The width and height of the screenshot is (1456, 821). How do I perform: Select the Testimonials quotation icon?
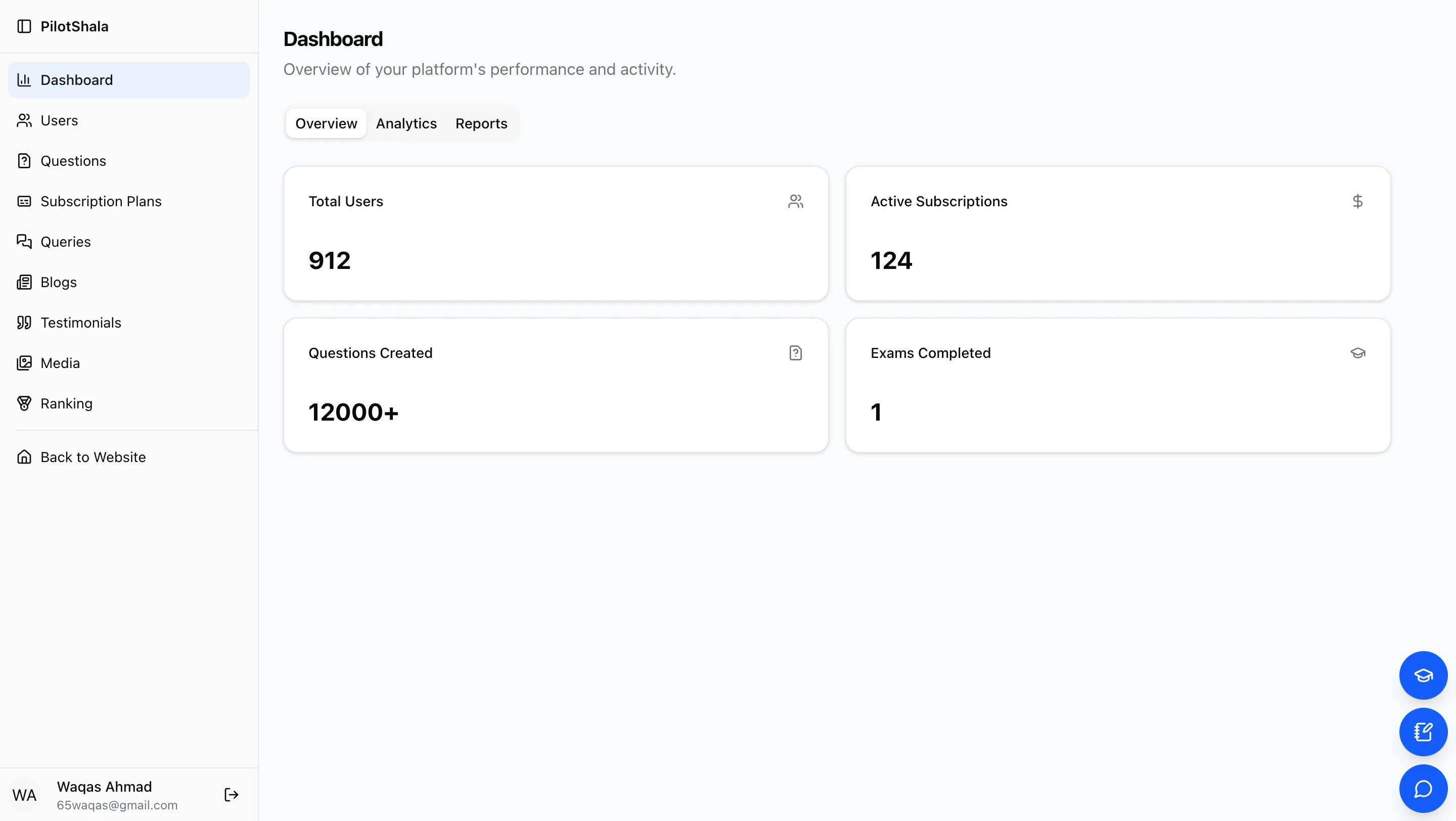pyautogui.click(x=24, y=322)
